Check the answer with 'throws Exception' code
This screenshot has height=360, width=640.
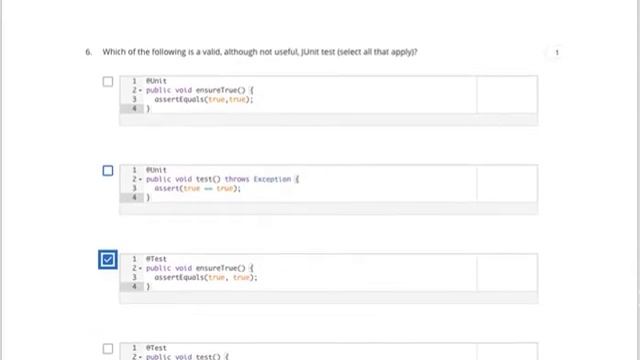108,171
